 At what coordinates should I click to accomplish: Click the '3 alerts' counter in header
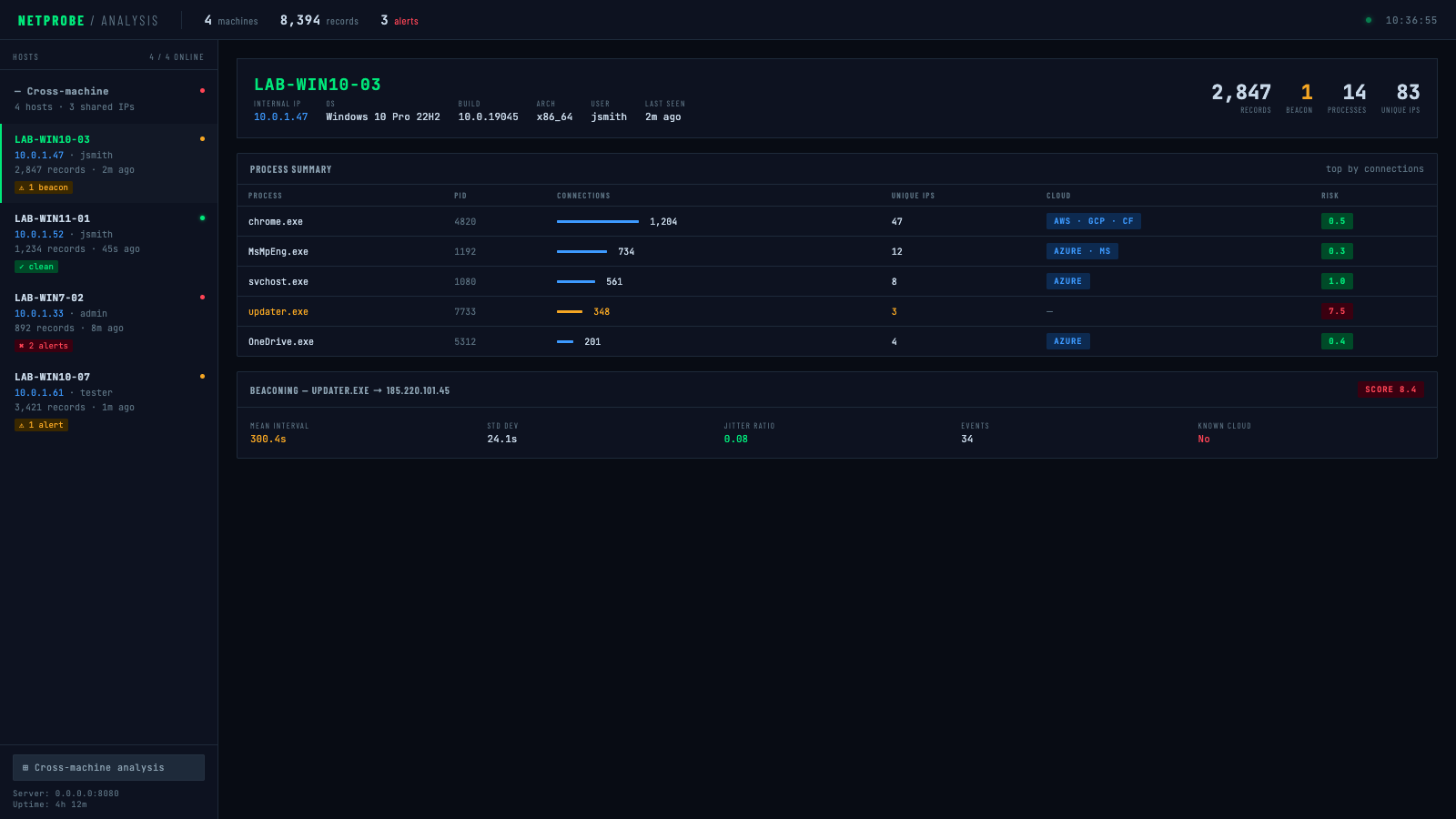click(x=399, y=20)
